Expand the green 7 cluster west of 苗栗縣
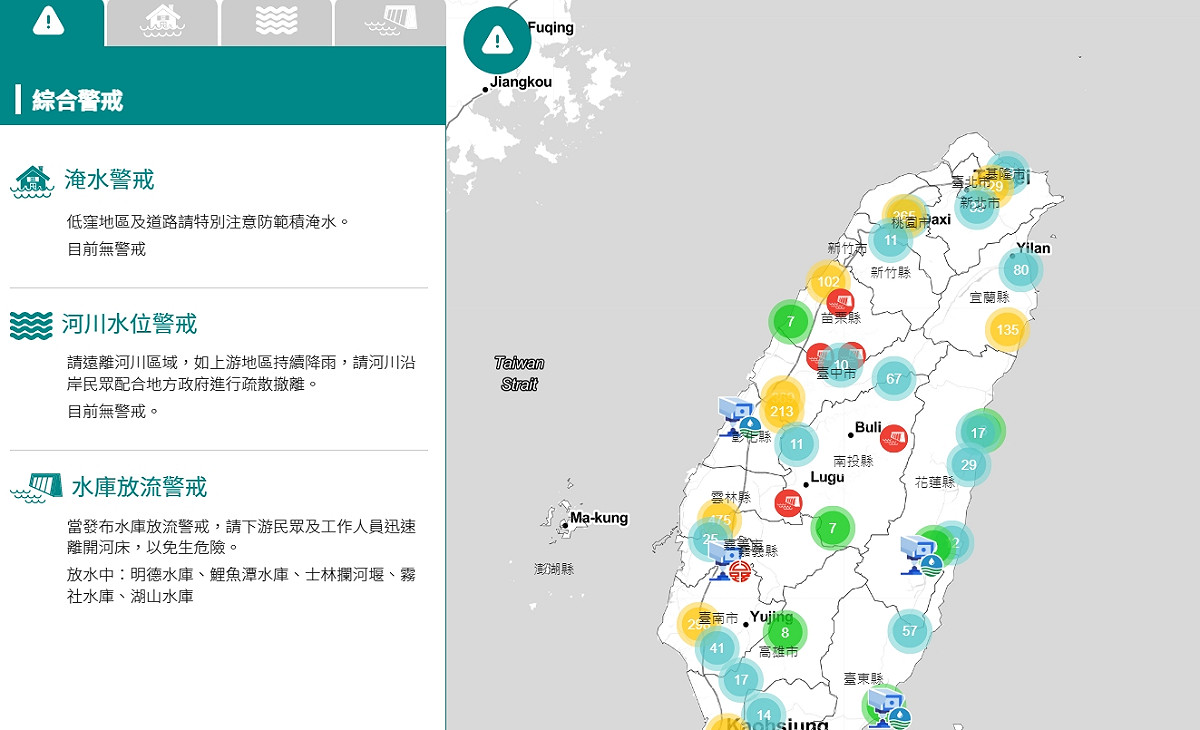Viewport: 1200px width, 730px height. 790,322
